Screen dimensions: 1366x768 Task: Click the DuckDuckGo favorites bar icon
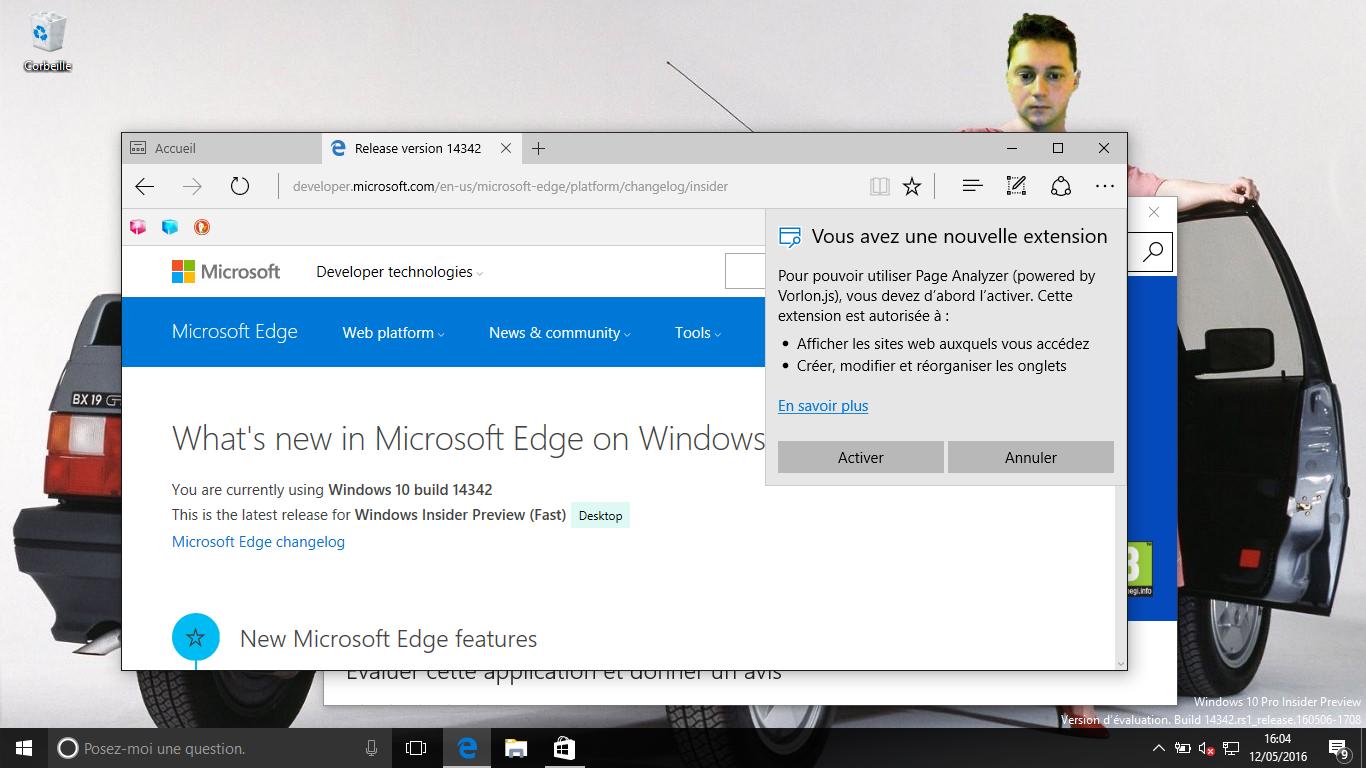click(202, 227)
